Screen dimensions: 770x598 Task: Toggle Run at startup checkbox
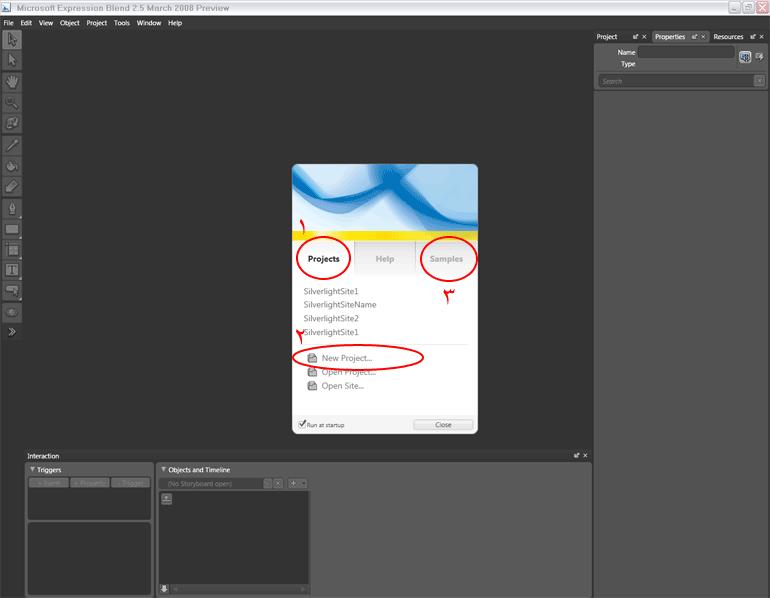pyautogui.click(x=302, y=424)
